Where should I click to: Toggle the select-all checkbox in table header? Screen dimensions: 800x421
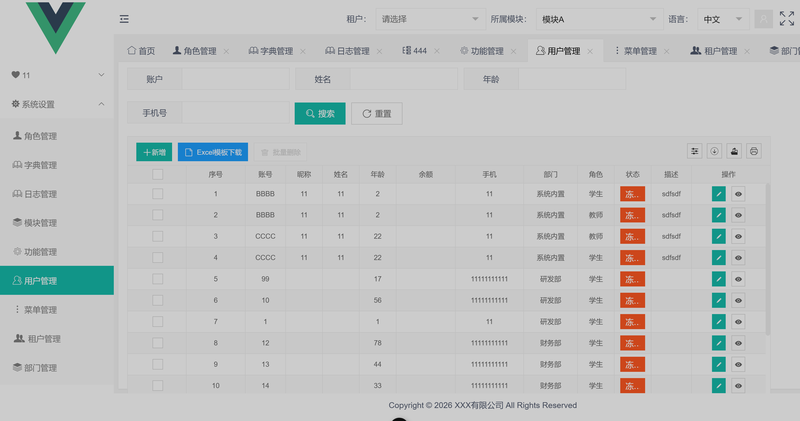(x=158, y=175)
